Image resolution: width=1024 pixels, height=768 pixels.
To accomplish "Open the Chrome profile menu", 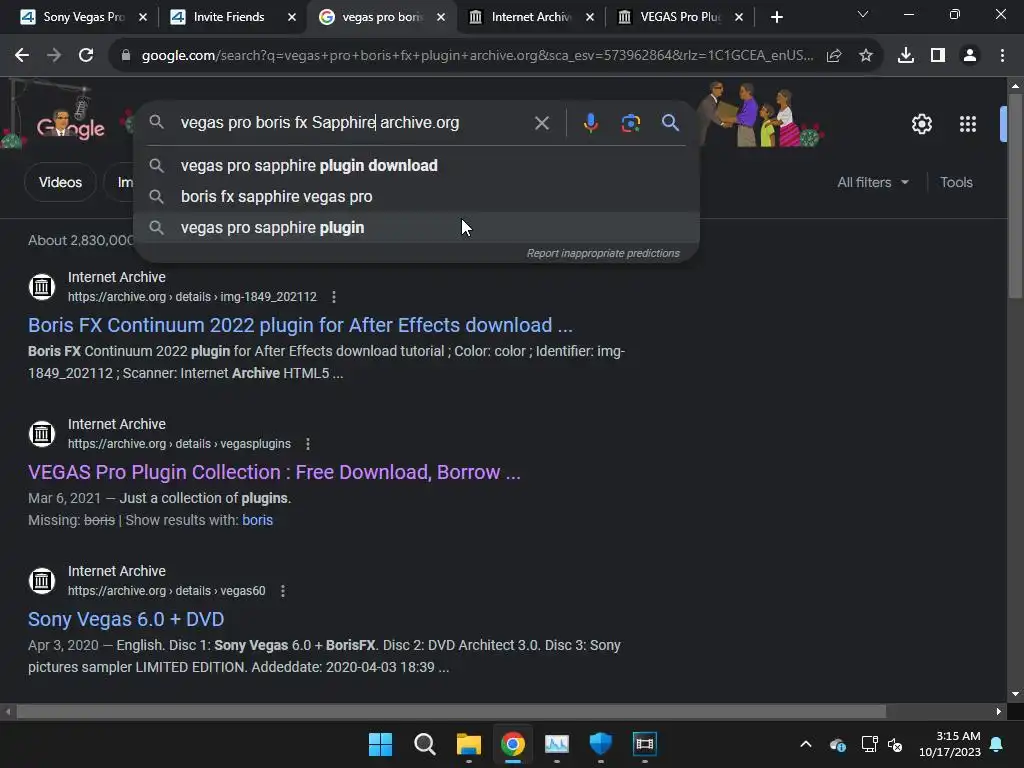I will click(970, 56).
